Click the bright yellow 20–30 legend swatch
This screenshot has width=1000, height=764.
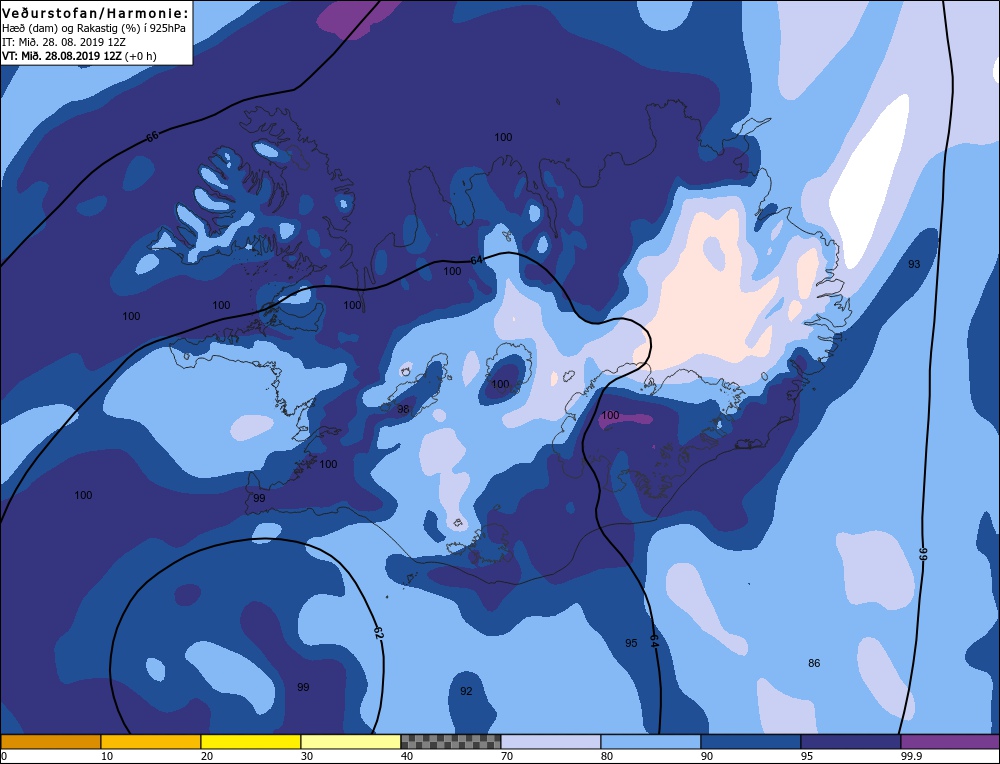pos(251,742)
